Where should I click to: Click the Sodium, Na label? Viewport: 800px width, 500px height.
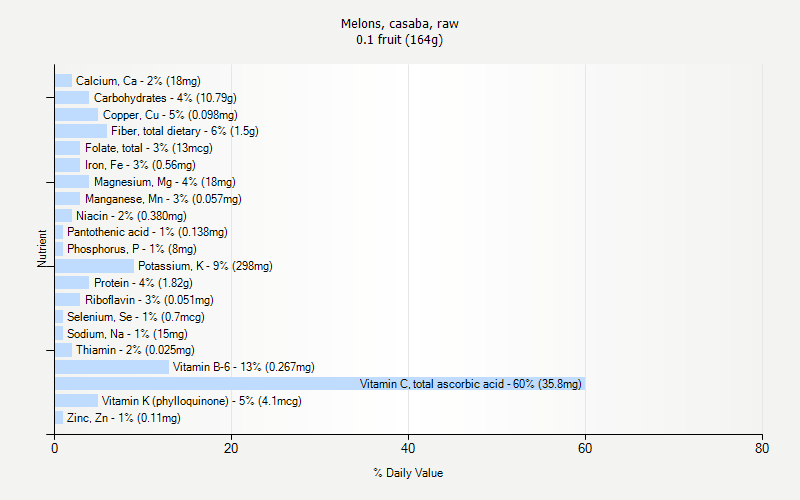coord(128,334)
